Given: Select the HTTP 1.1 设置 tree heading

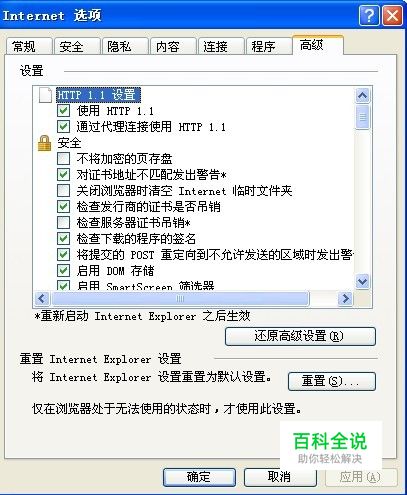Looking at the screenshot, I should [98, 95].
